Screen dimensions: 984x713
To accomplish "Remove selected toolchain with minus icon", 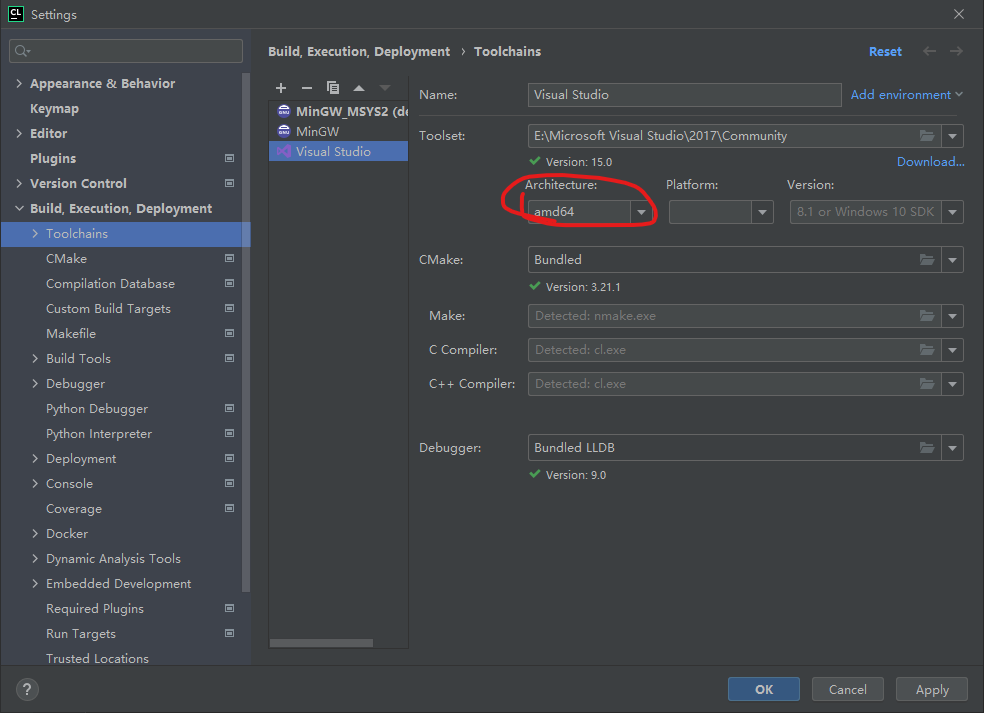I will tap(306, 88).
